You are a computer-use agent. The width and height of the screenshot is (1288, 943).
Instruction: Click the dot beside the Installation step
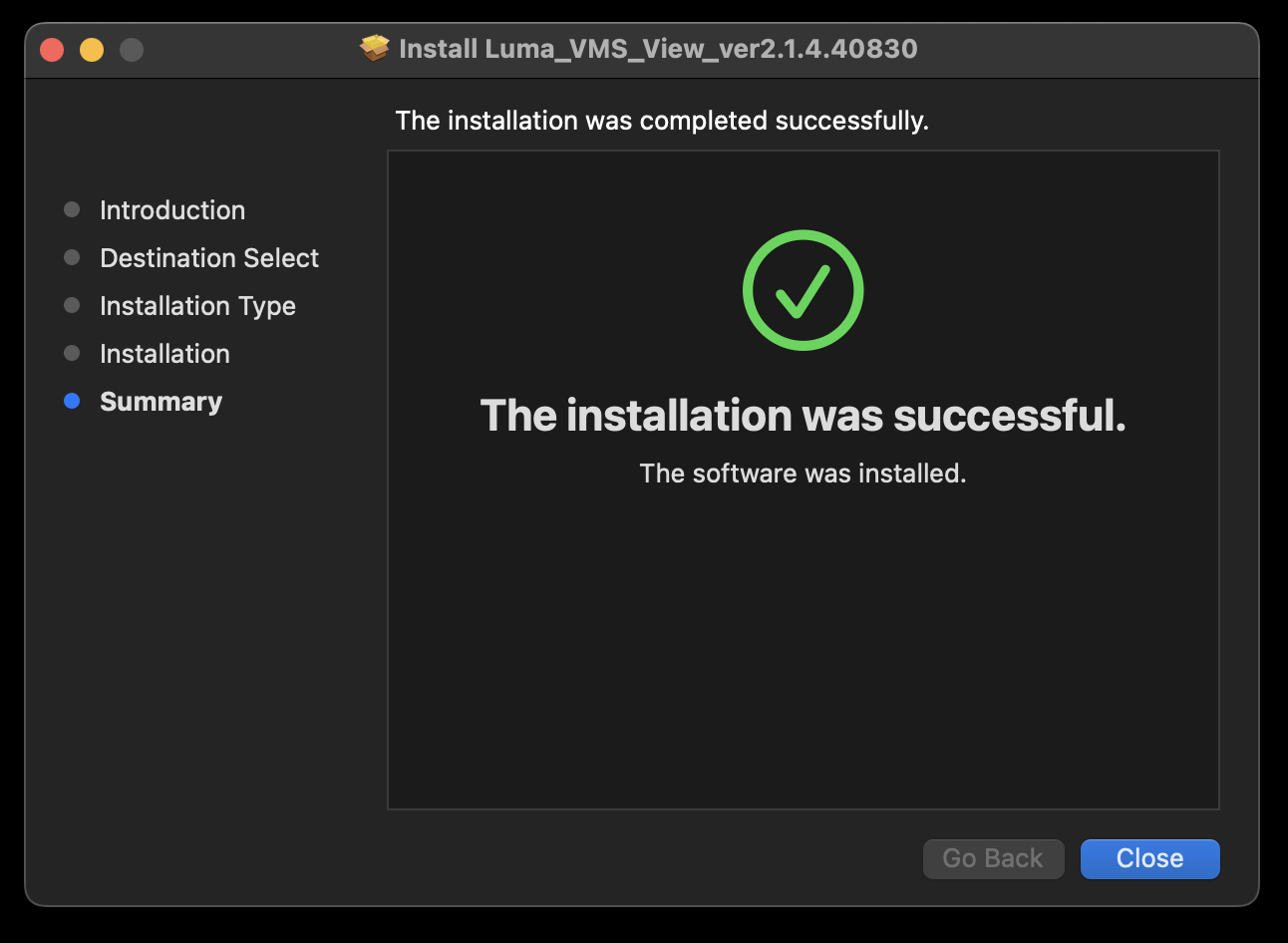(x=71, y=353)
